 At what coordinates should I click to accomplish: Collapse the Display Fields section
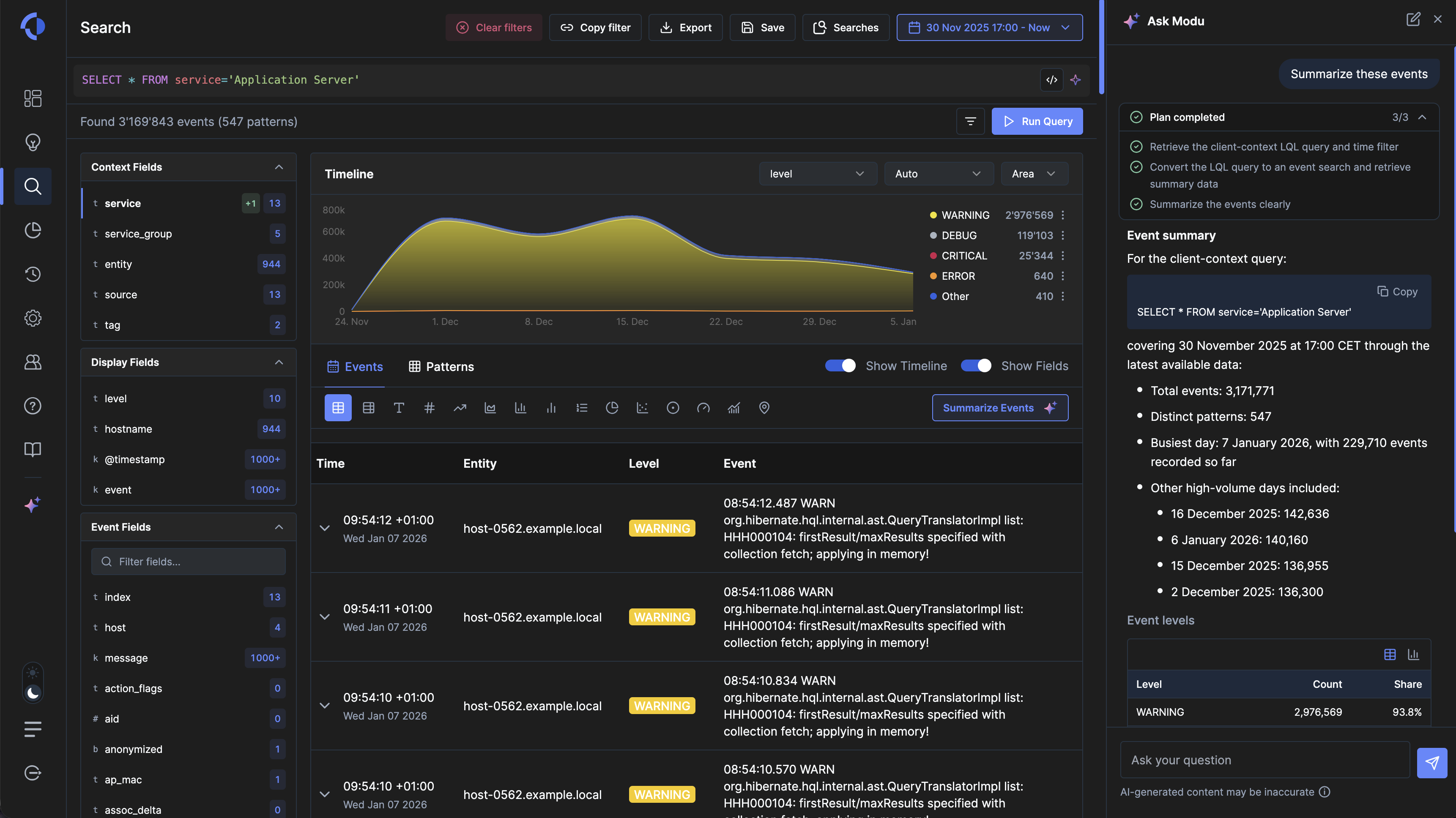coord(279,363)
